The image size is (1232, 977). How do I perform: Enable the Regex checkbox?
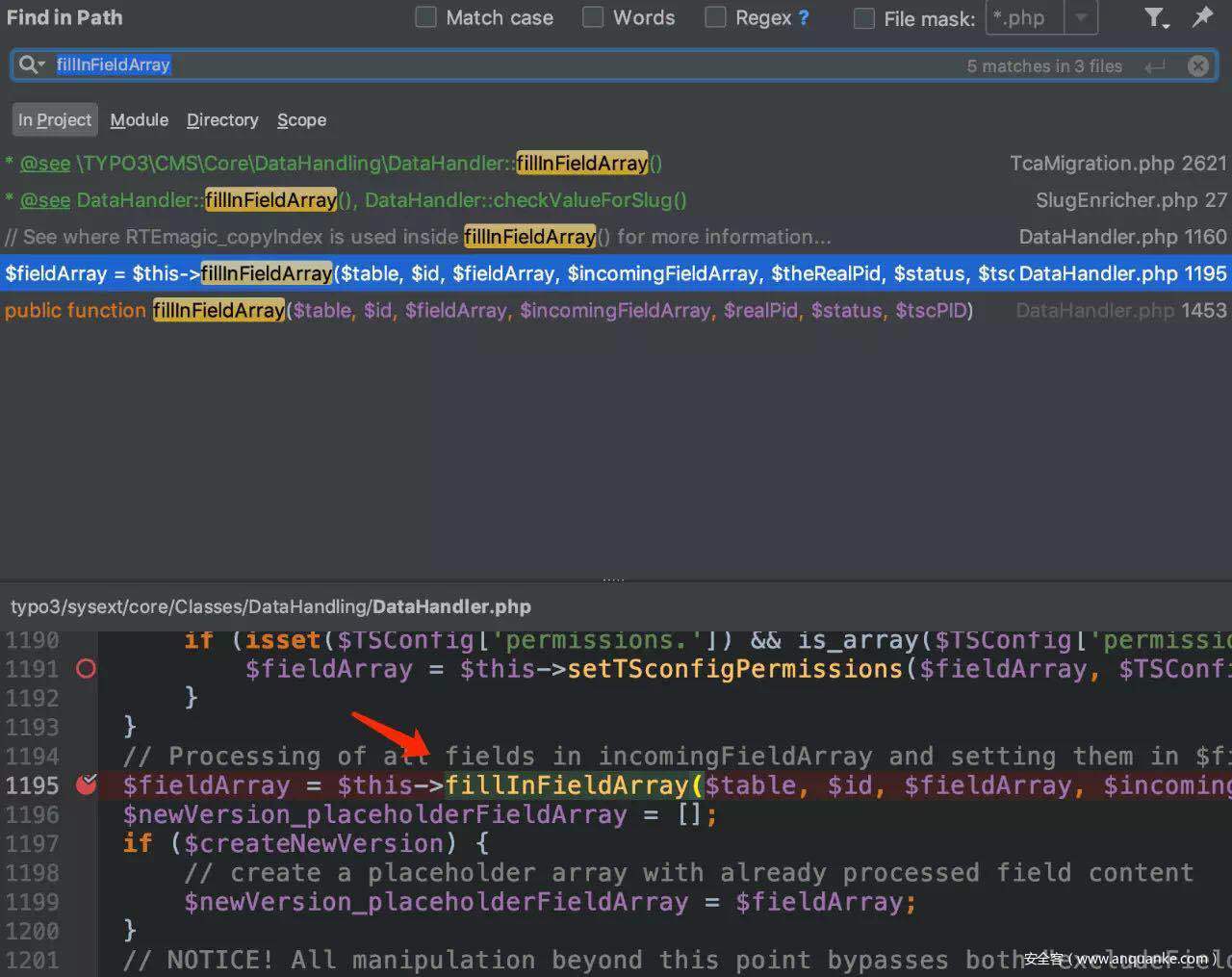[x=715, y=17]
